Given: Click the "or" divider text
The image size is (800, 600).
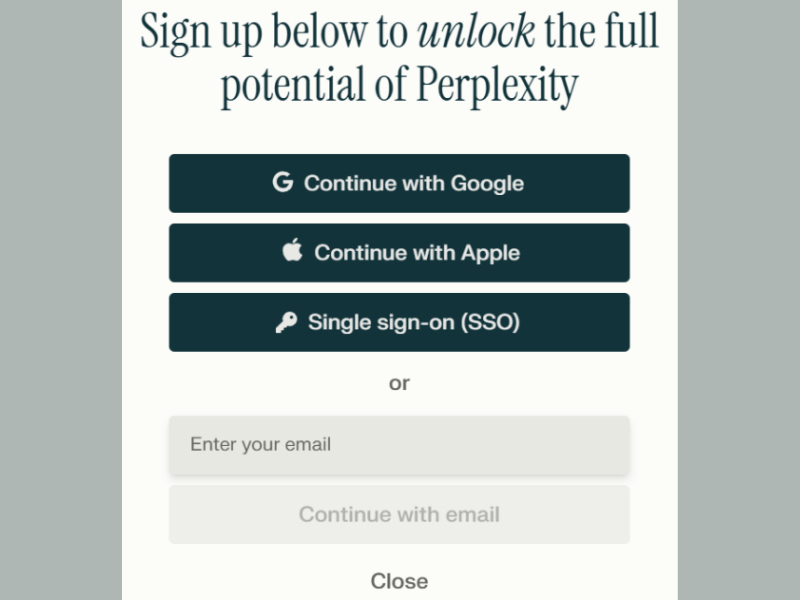Looking at the screenshot, I should [x=399, y=384].
